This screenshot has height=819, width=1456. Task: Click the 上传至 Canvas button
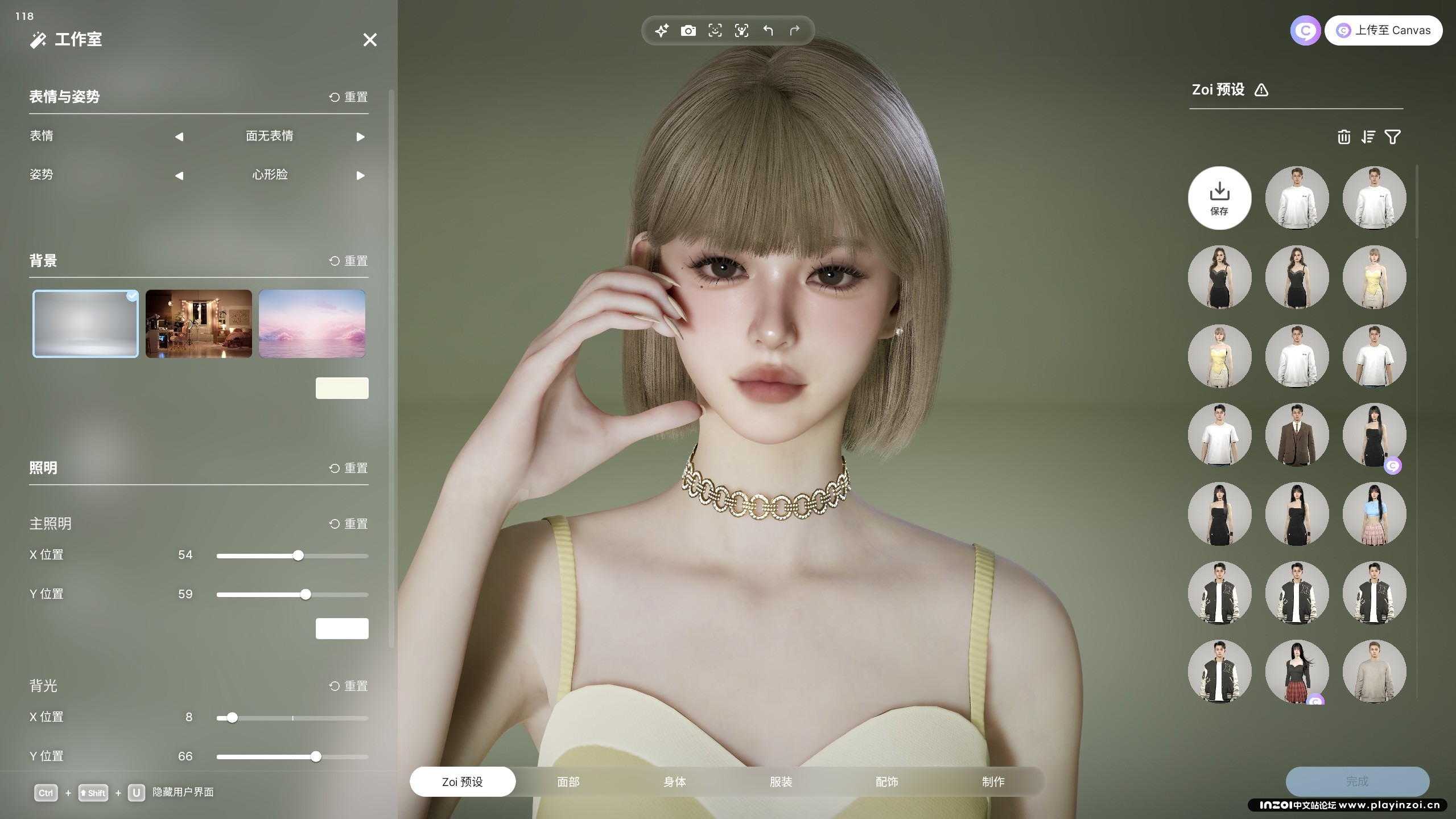[x=1383, y=31]
